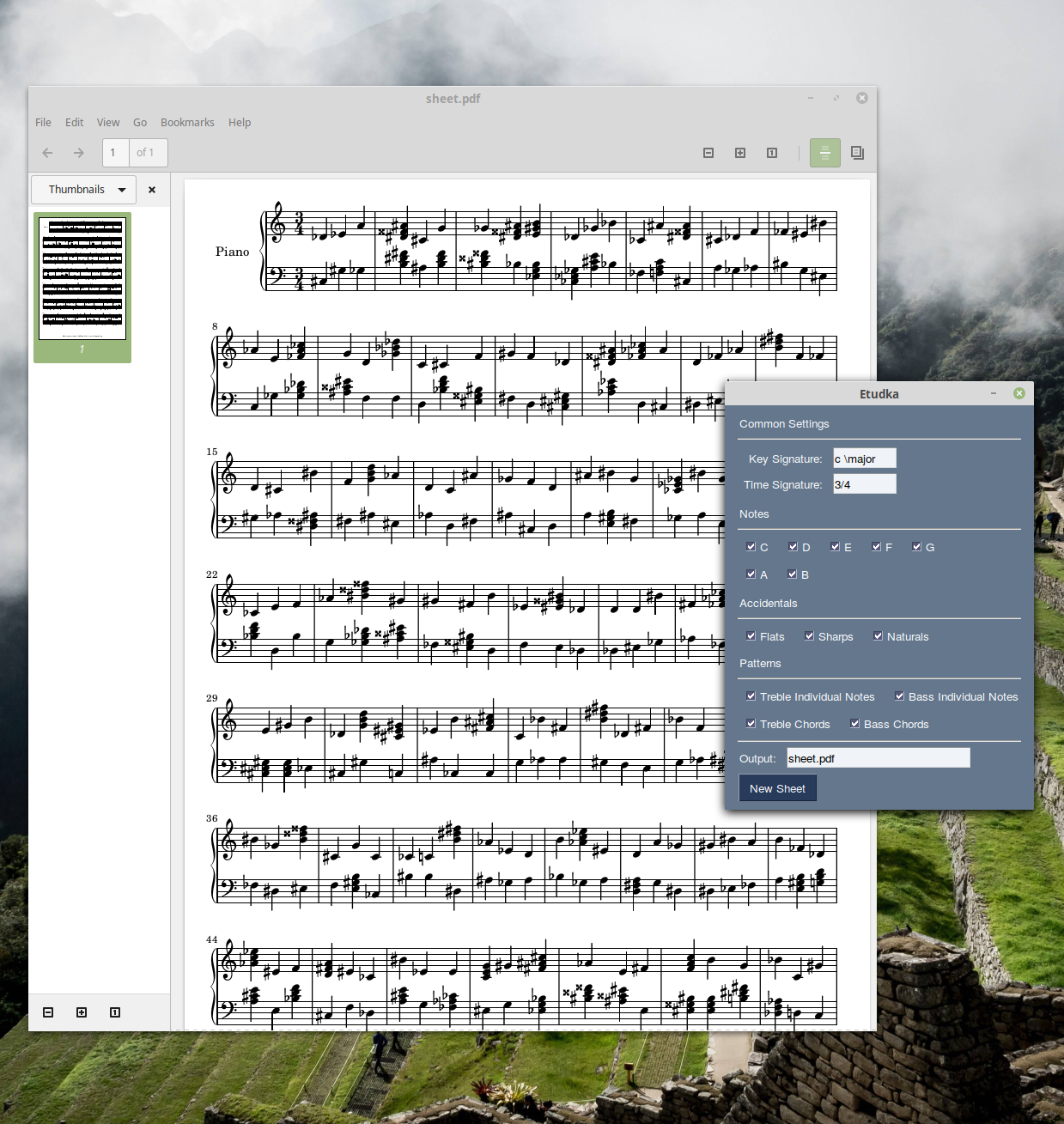The width and height of the screenshot is (1064, 1124).
Task: Reset zoom icon in top toolbar
Action: tap(772, 153)
